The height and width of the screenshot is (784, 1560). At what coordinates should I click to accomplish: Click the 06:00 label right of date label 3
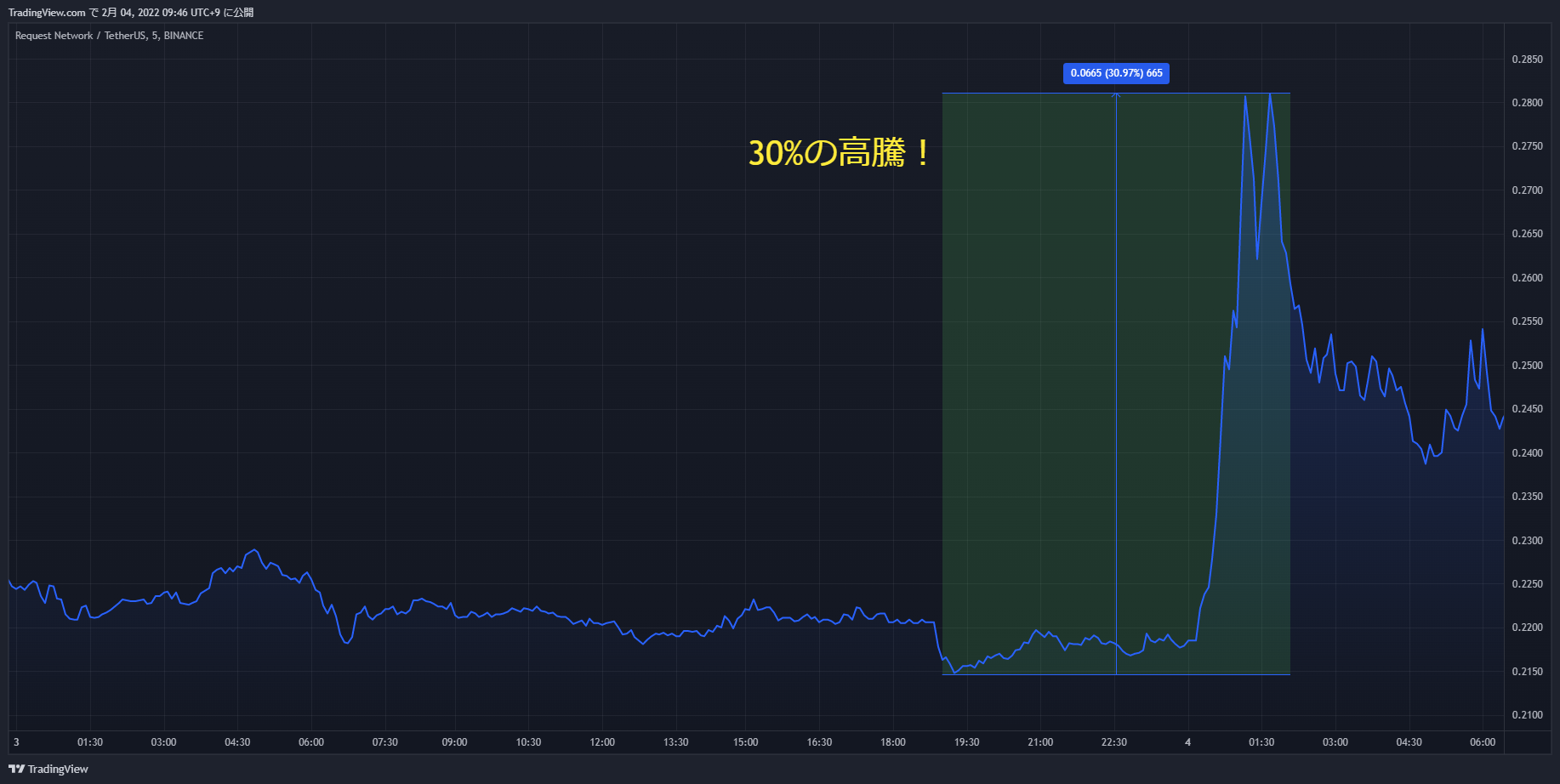[311, 742]
